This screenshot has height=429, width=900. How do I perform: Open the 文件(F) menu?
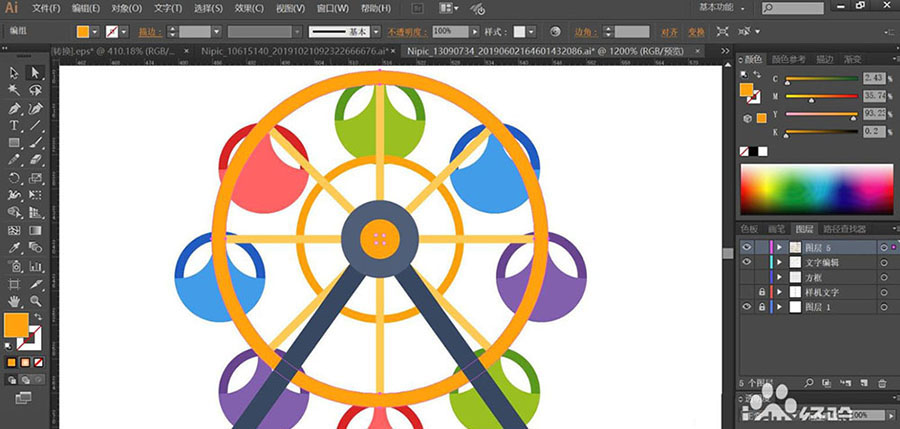point(46,9)
